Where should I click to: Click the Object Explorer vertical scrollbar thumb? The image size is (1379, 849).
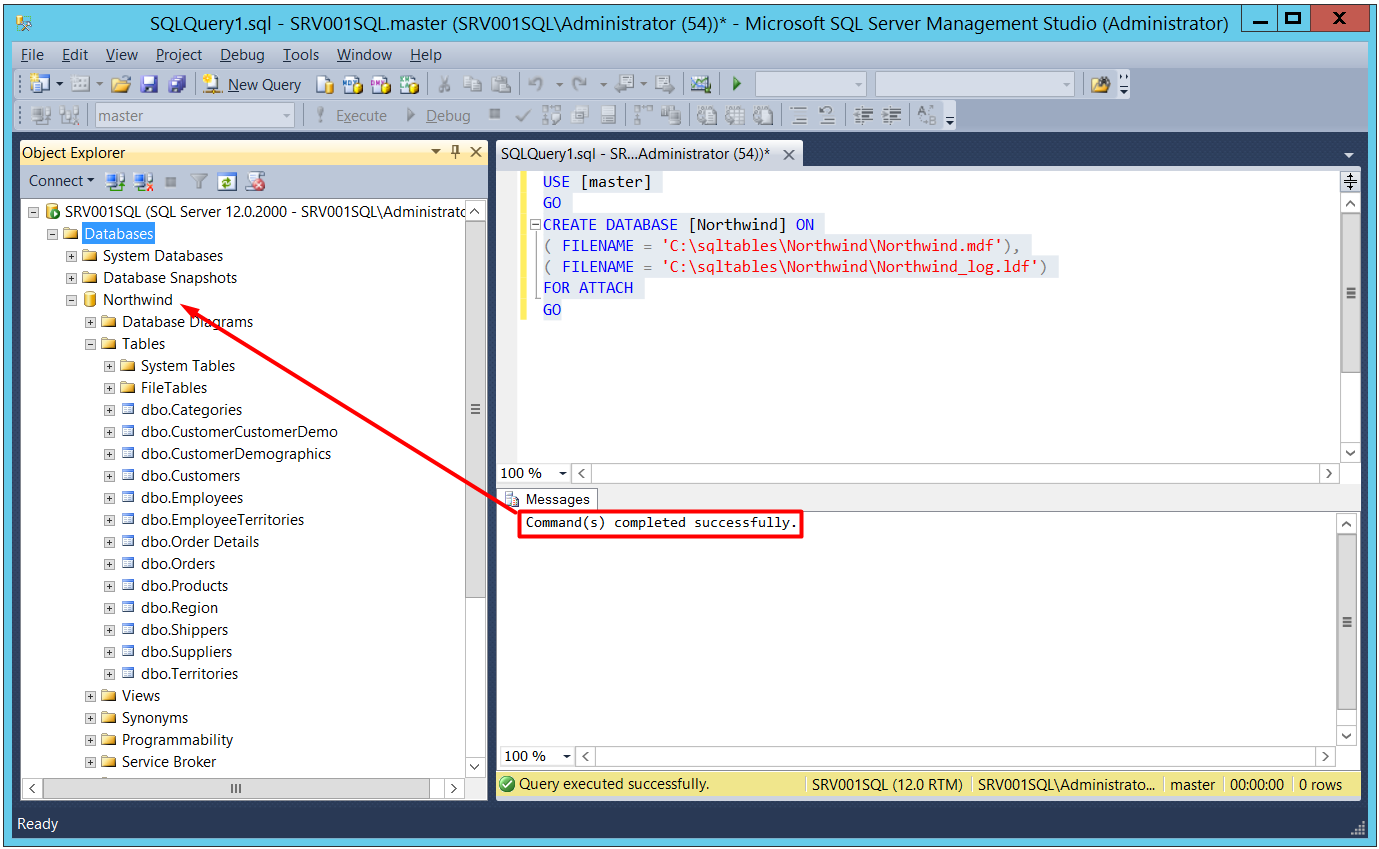pos(476,410)
